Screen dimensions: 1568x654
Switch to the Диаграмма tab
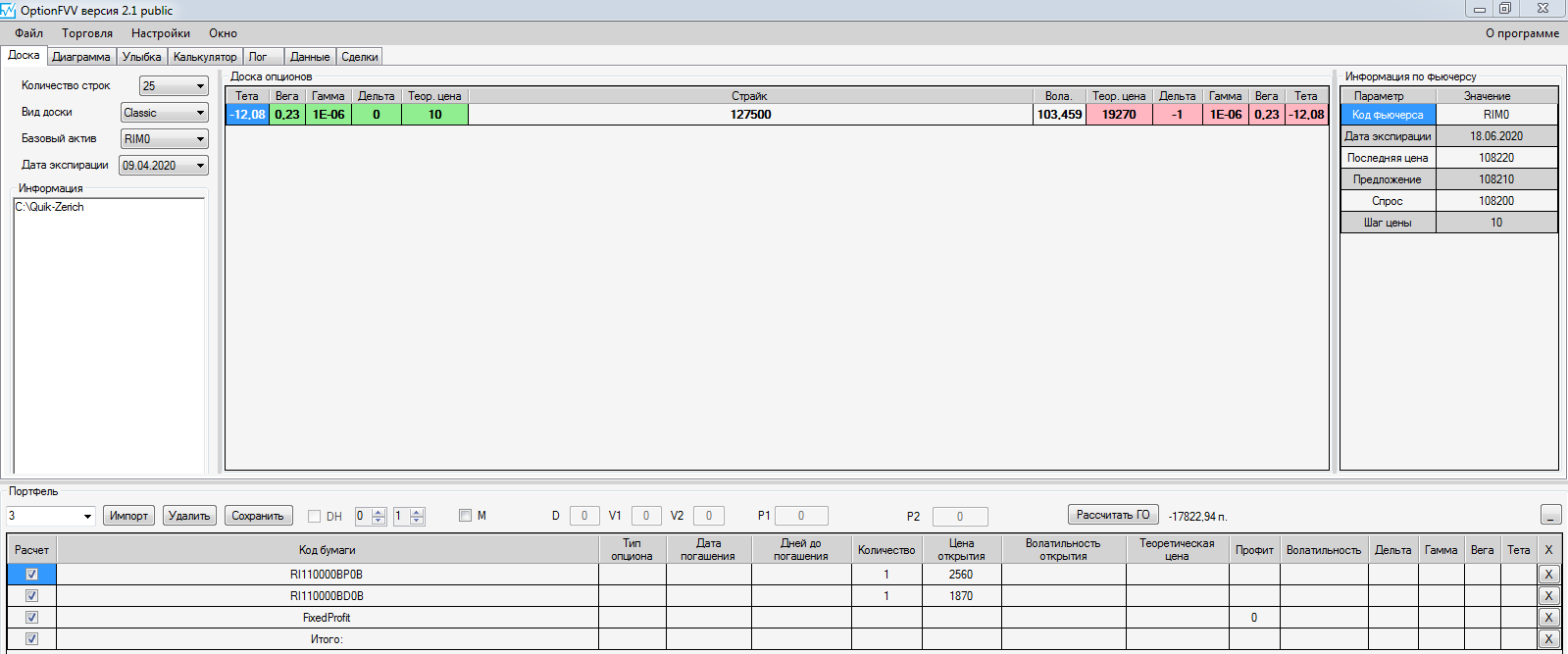point(81,57)
